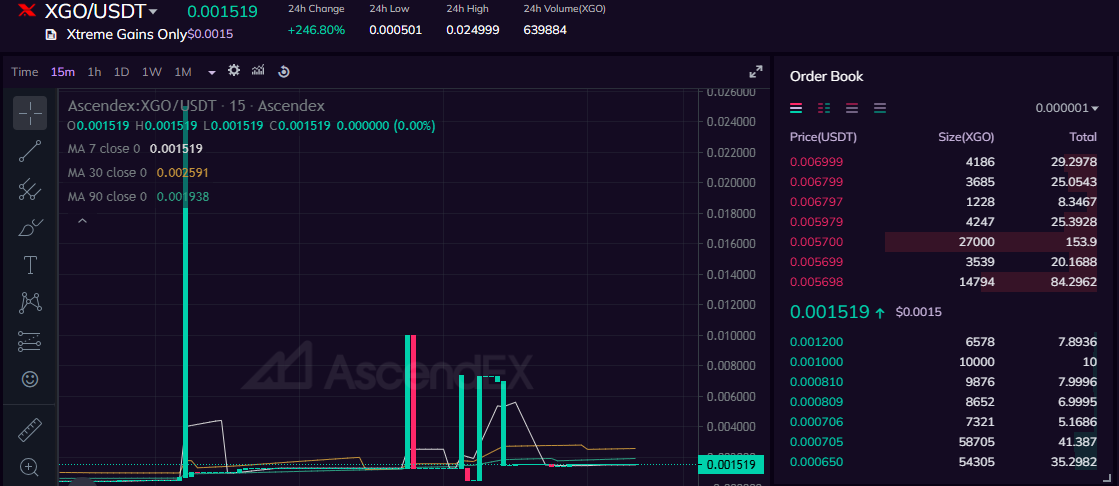Click bid price 0.000705
This screenshot has height=486, width=1119.
816,442
